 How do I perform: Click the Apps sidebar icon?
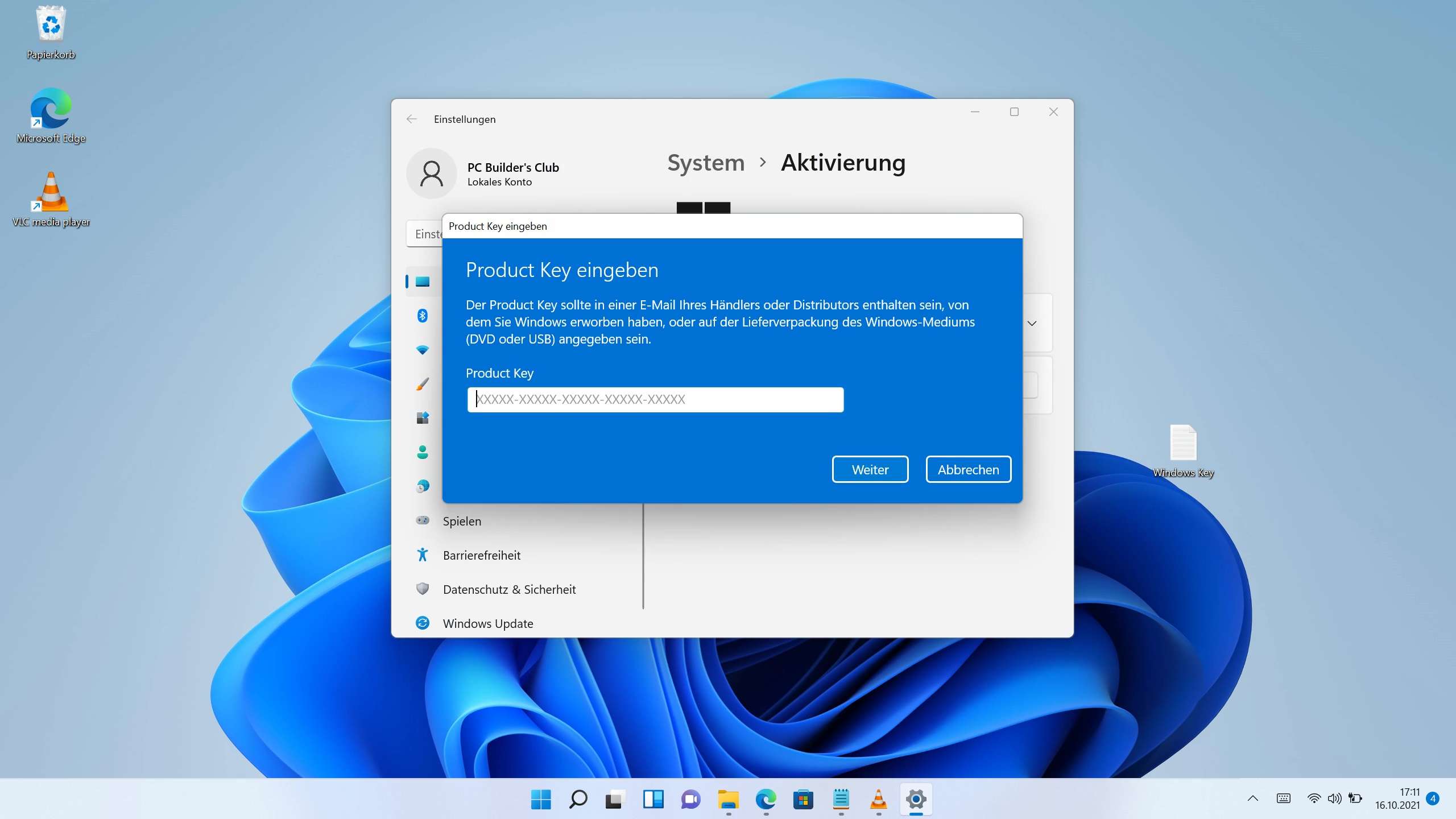click(x=422, y=418)
